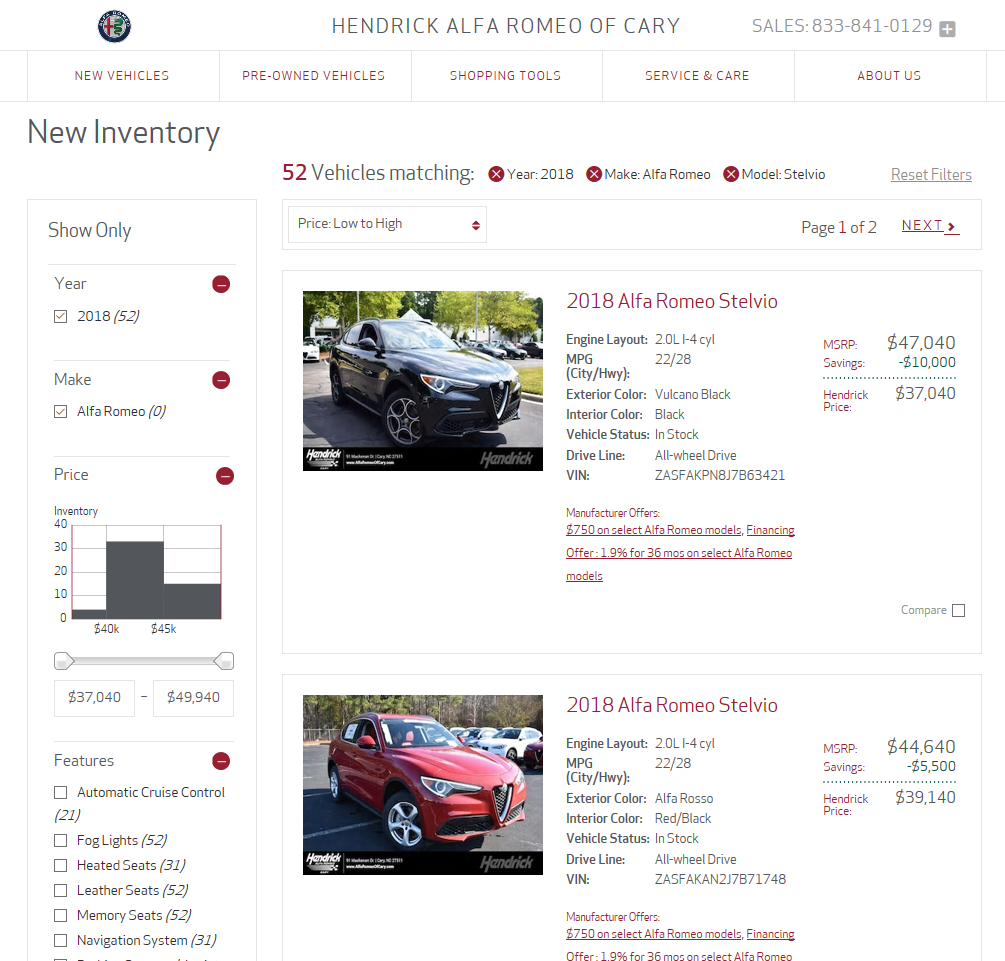Click the sales number 833-841-0129

[x=872, y=26]
